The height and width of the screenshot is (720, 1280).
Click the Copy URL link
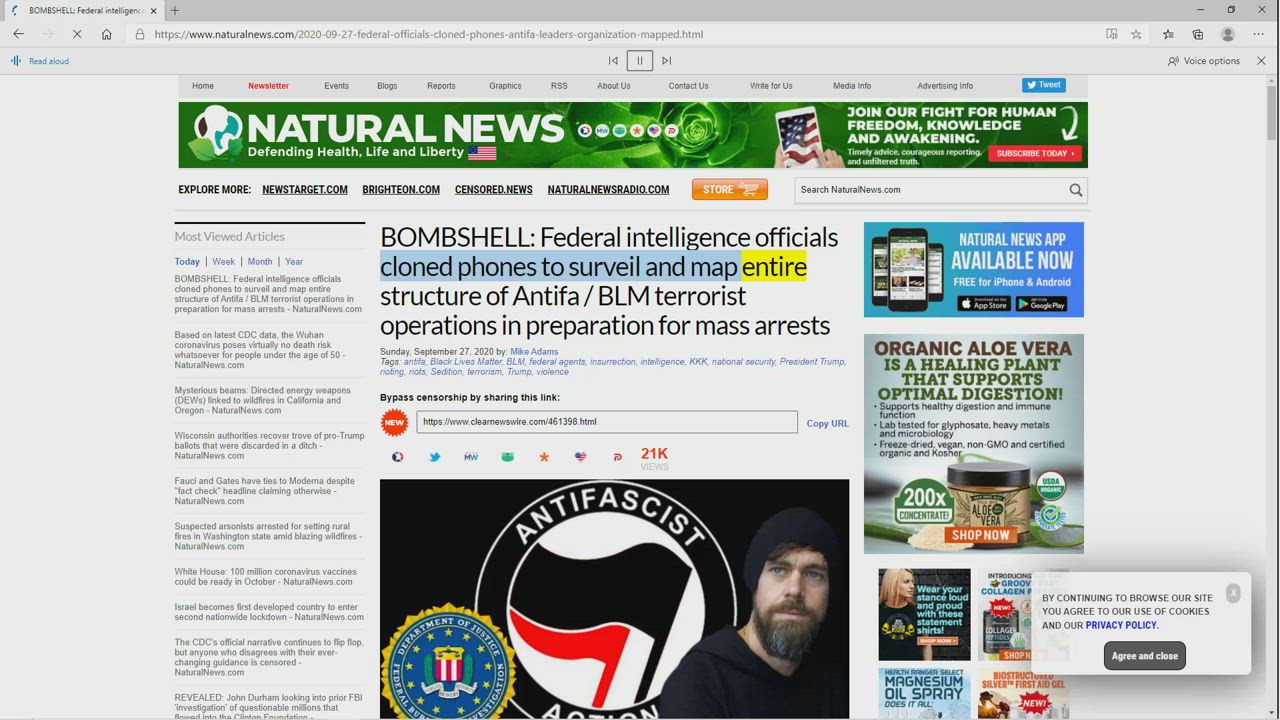point(827,423)
